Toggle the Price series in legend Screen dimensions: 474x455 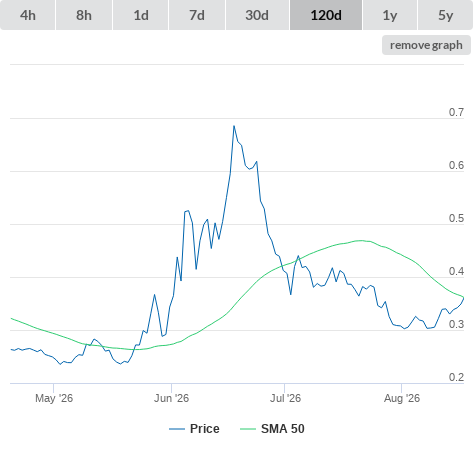(x=204, y=429)
